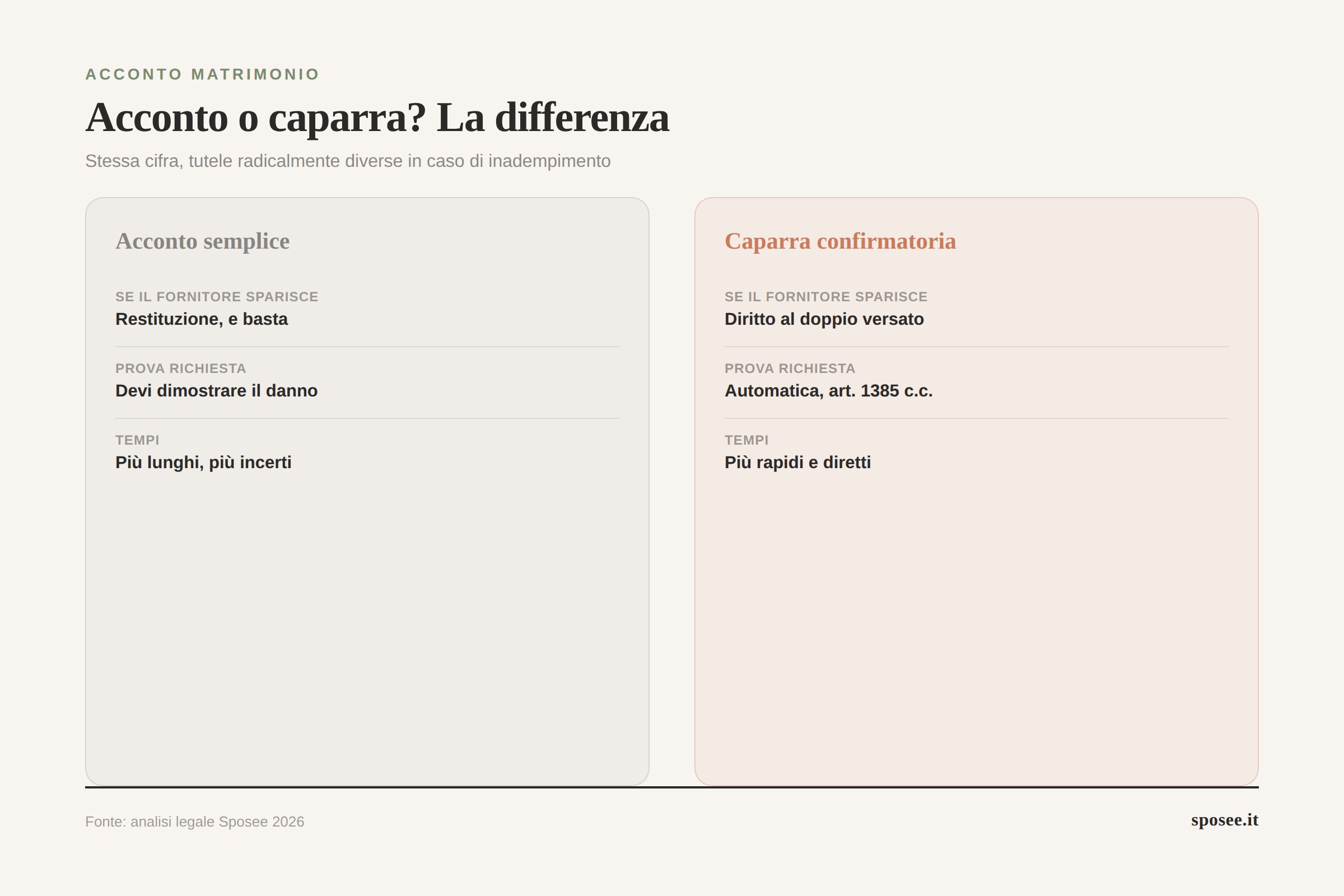1344x896 pixels.
Task: Click 'PROVA RICHIESTA' label in Acconto semplice card
Action: tap(180, 368)
